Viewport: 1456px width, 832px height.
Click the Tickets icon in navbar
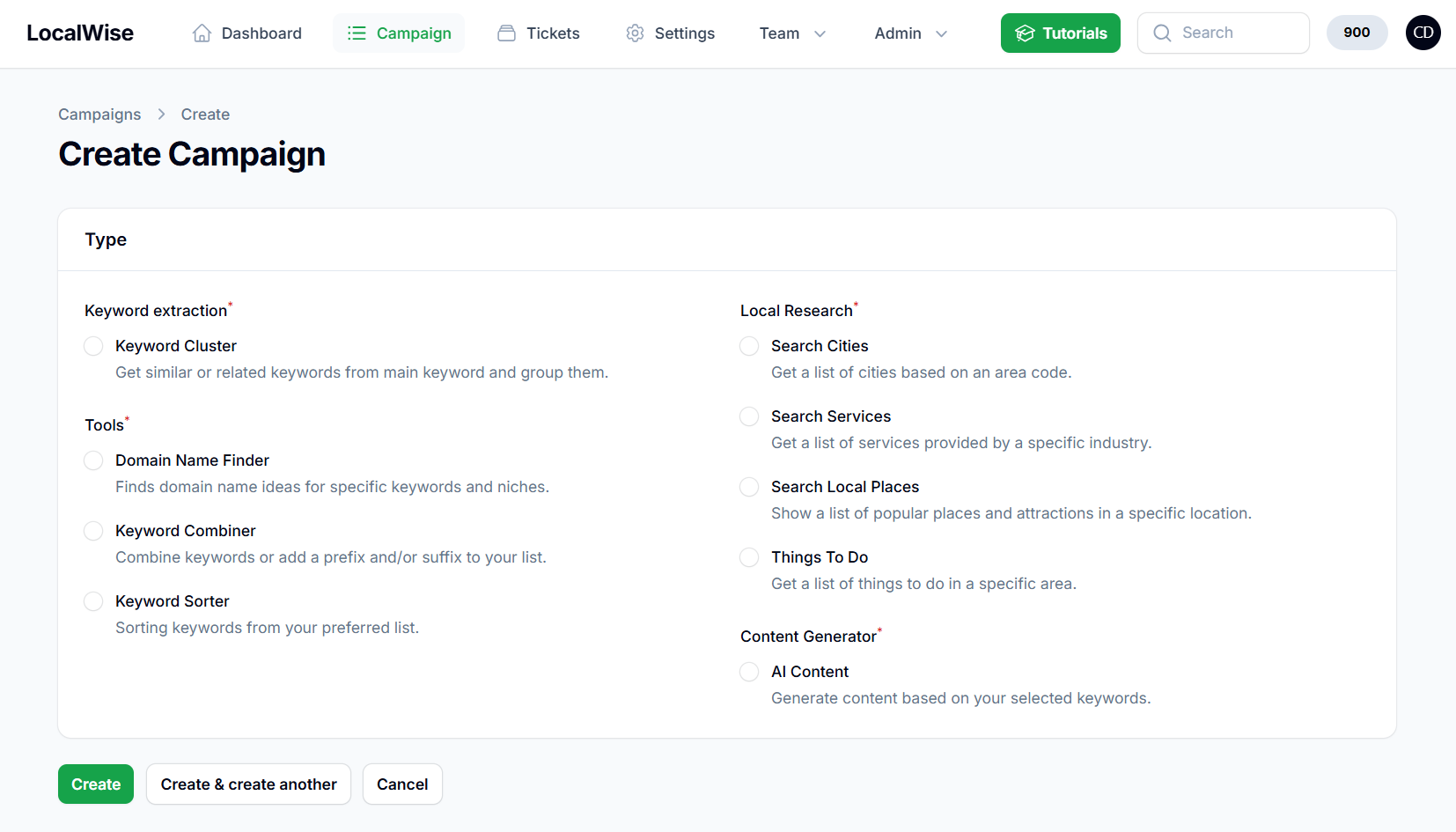coord(506,33)
